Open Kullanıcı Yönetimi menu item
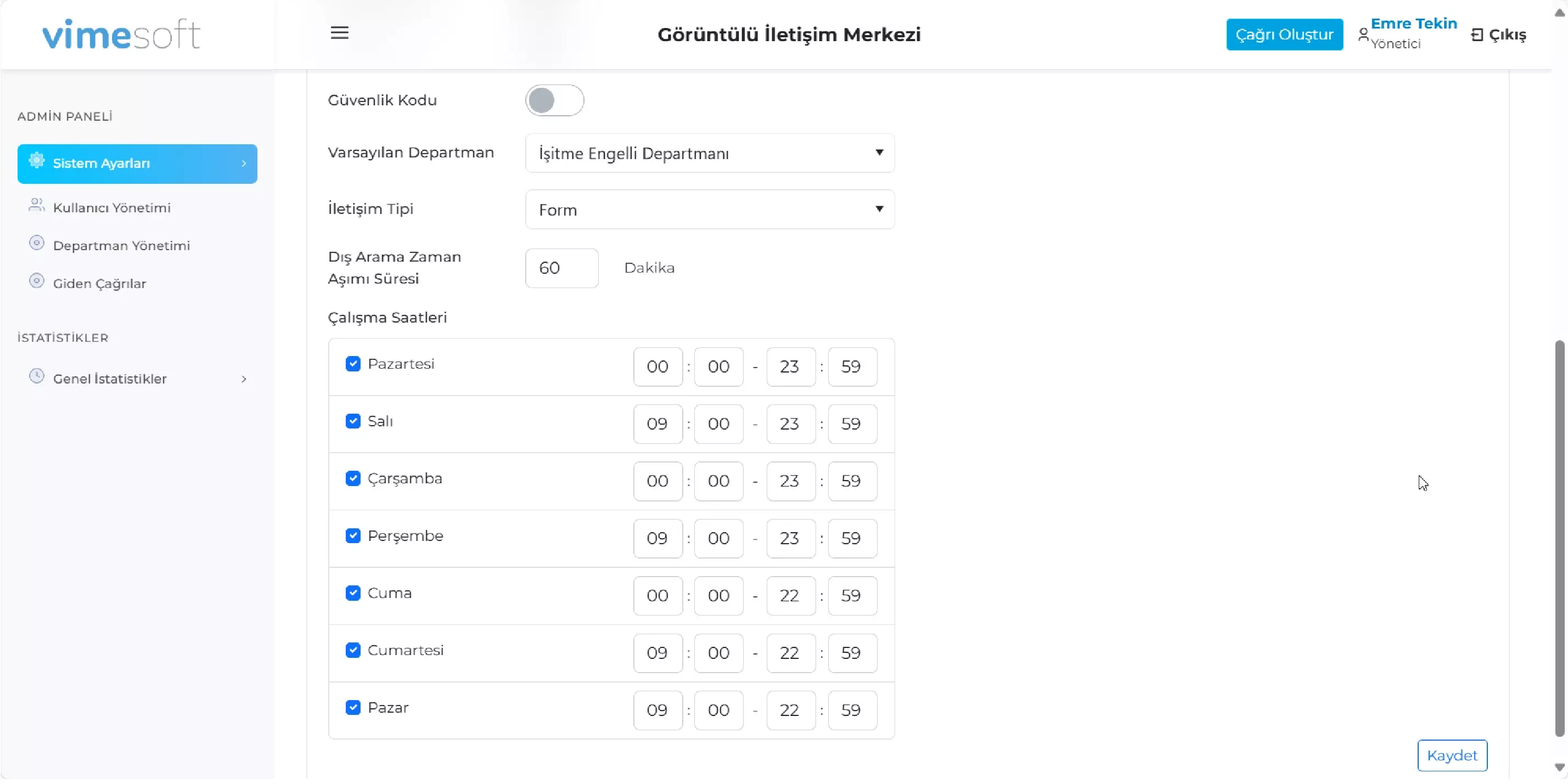The width and height of the screenshot is (1568, 784). click(111, 208)
